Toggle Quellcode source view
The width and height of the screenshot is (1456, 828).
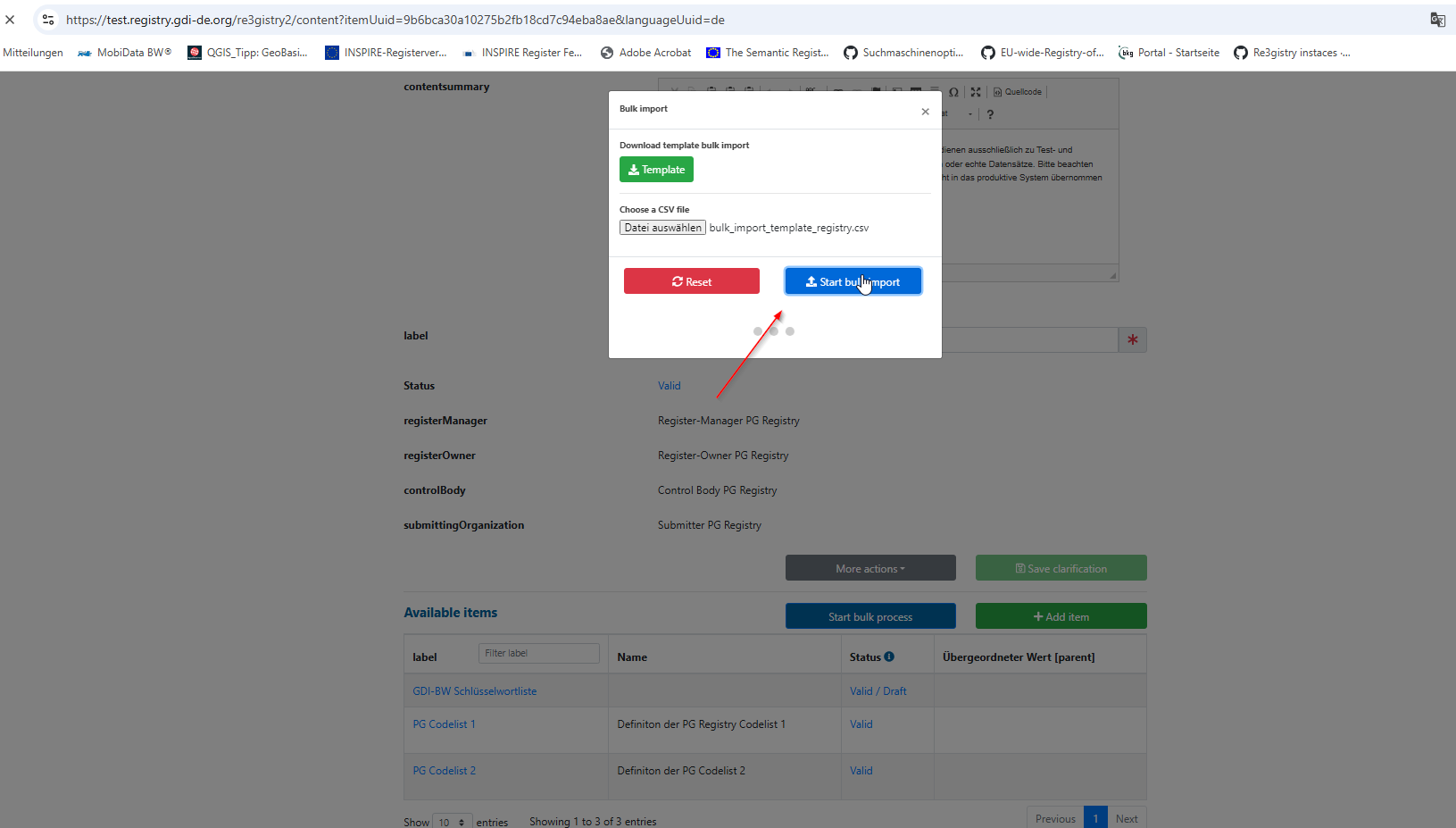pyautogui.click(x=1018, y=92)
